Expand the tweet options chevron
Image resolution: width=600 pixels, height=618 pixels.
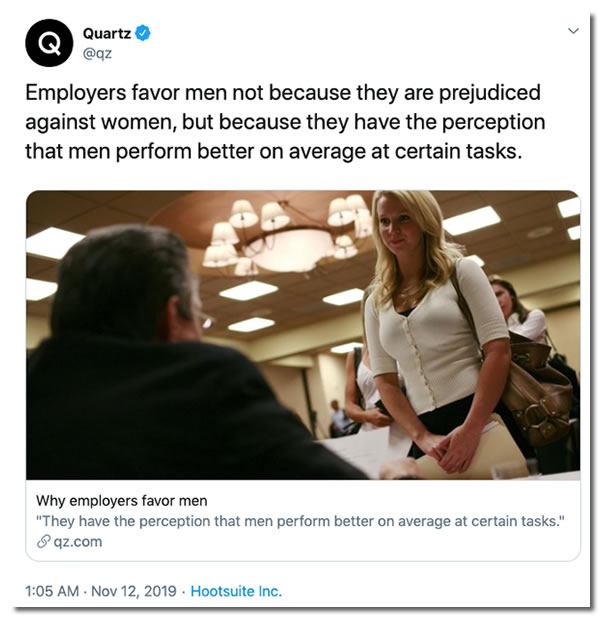(573, 32)
